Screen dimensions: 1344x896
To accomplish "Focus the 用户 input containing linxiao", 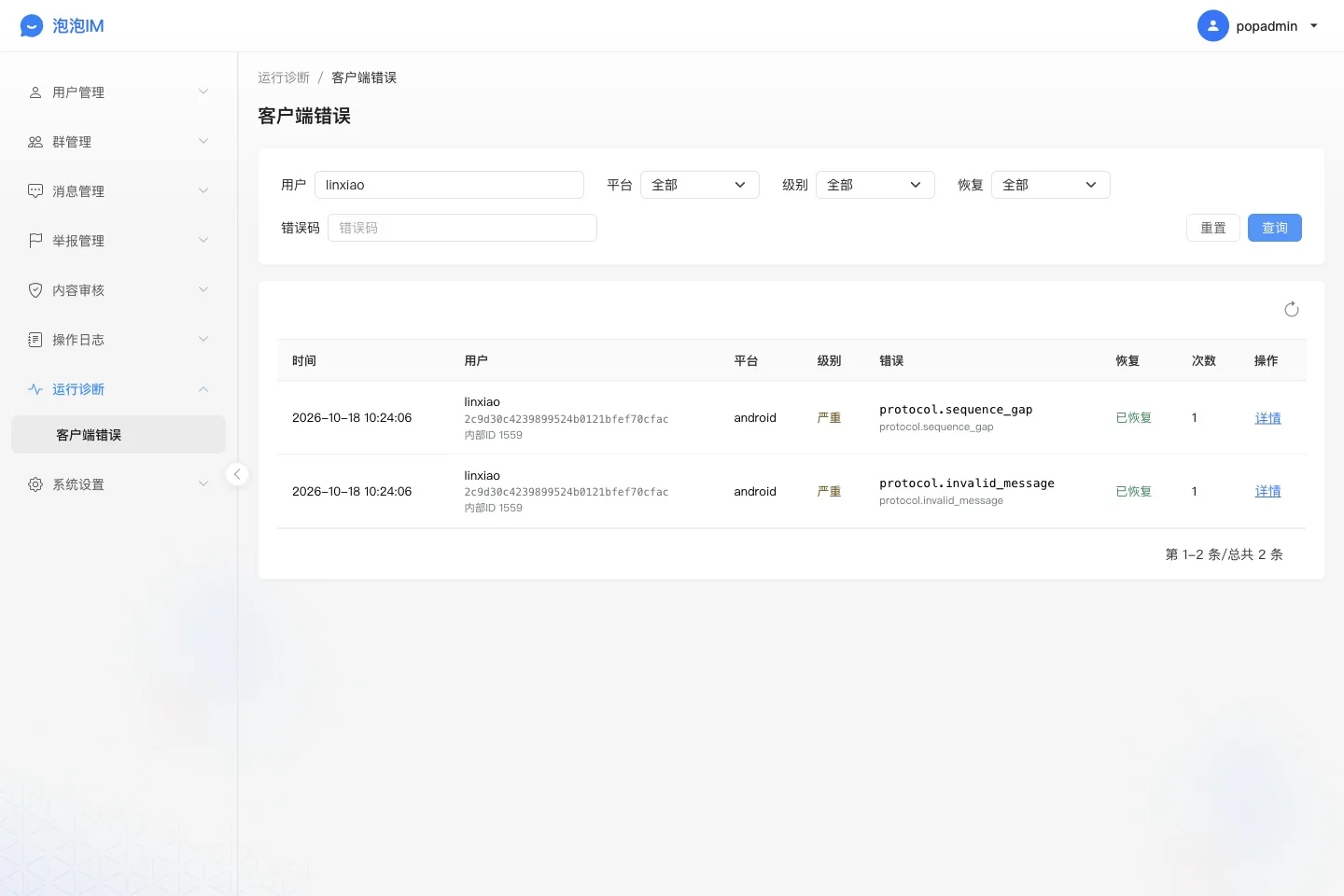I will pos(449,185).
